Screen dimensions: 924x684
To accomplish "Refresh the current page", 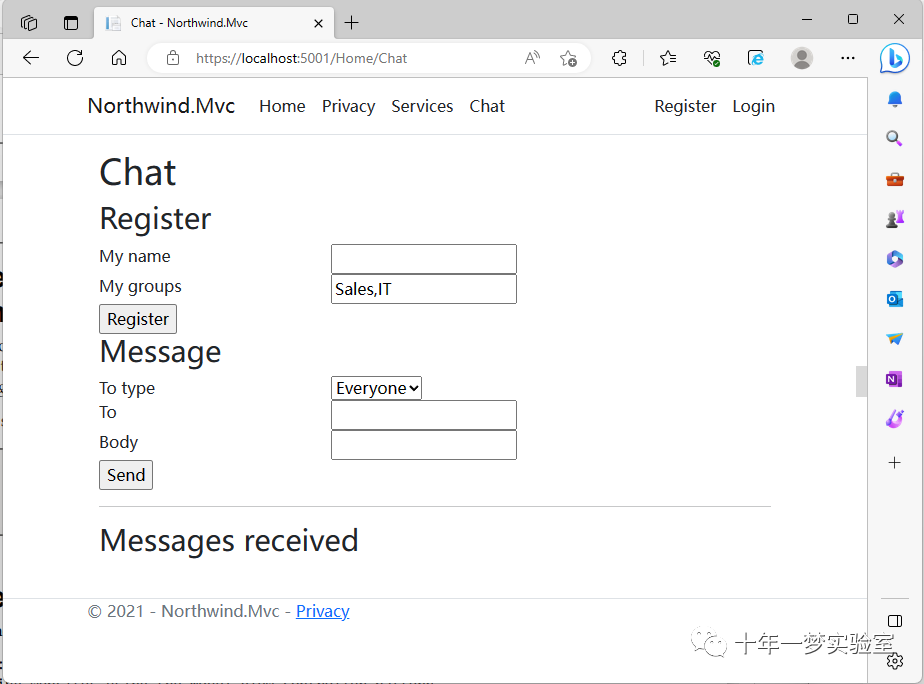I will (x=75, y=58).
